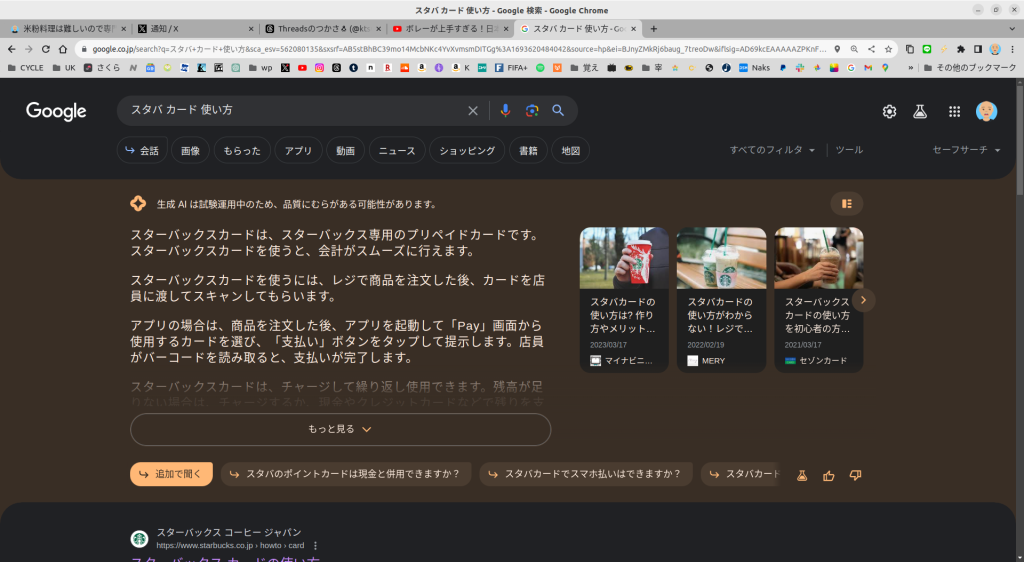Viewport: 1024px width, 562px height.
Task: Select the ニュース filter tab
Action: [x=397, y=151]
